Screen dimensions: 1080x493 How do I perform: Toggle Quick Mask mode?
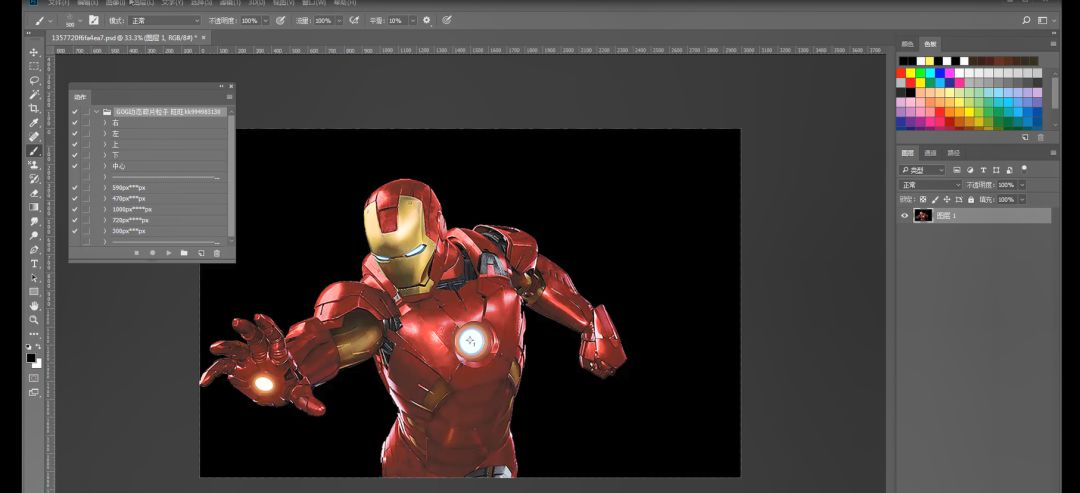point(34,378)
